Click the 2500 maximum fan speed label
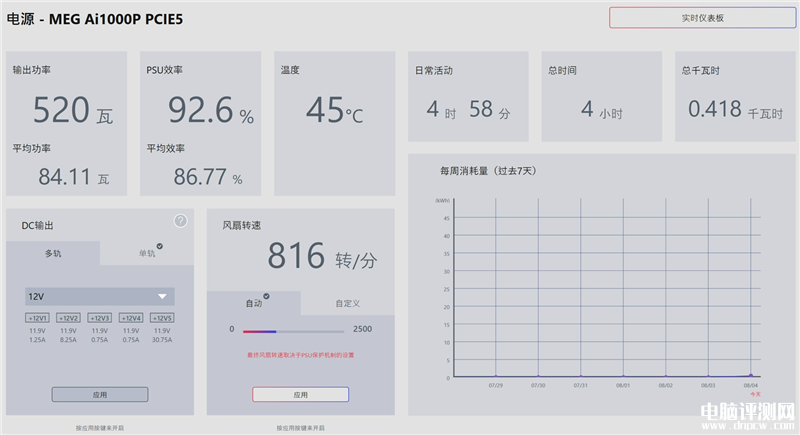Screen dimensions: 800x435 click(x=362, y=329)
